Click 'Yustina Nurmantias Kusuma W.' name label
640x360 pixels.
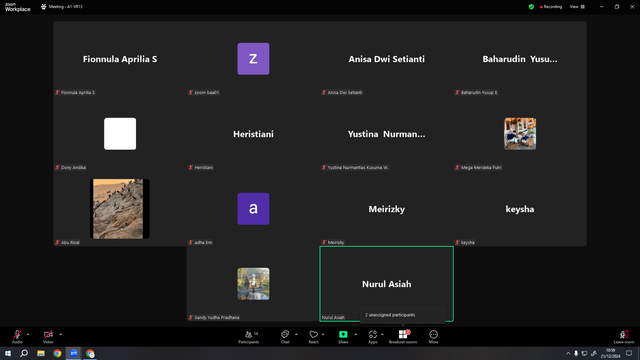point(358,167)
